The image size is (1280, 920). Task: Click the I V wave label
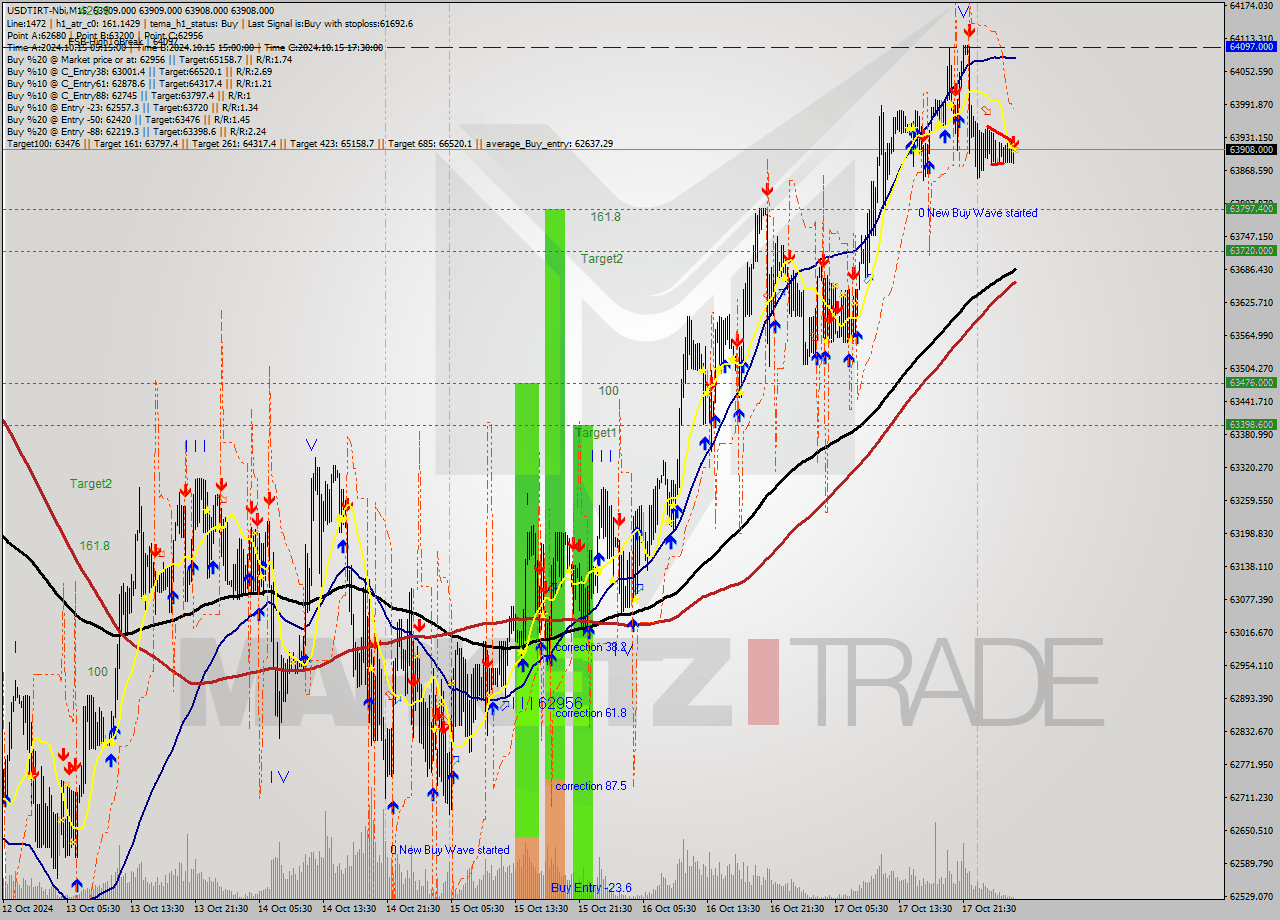pos(279,777)
